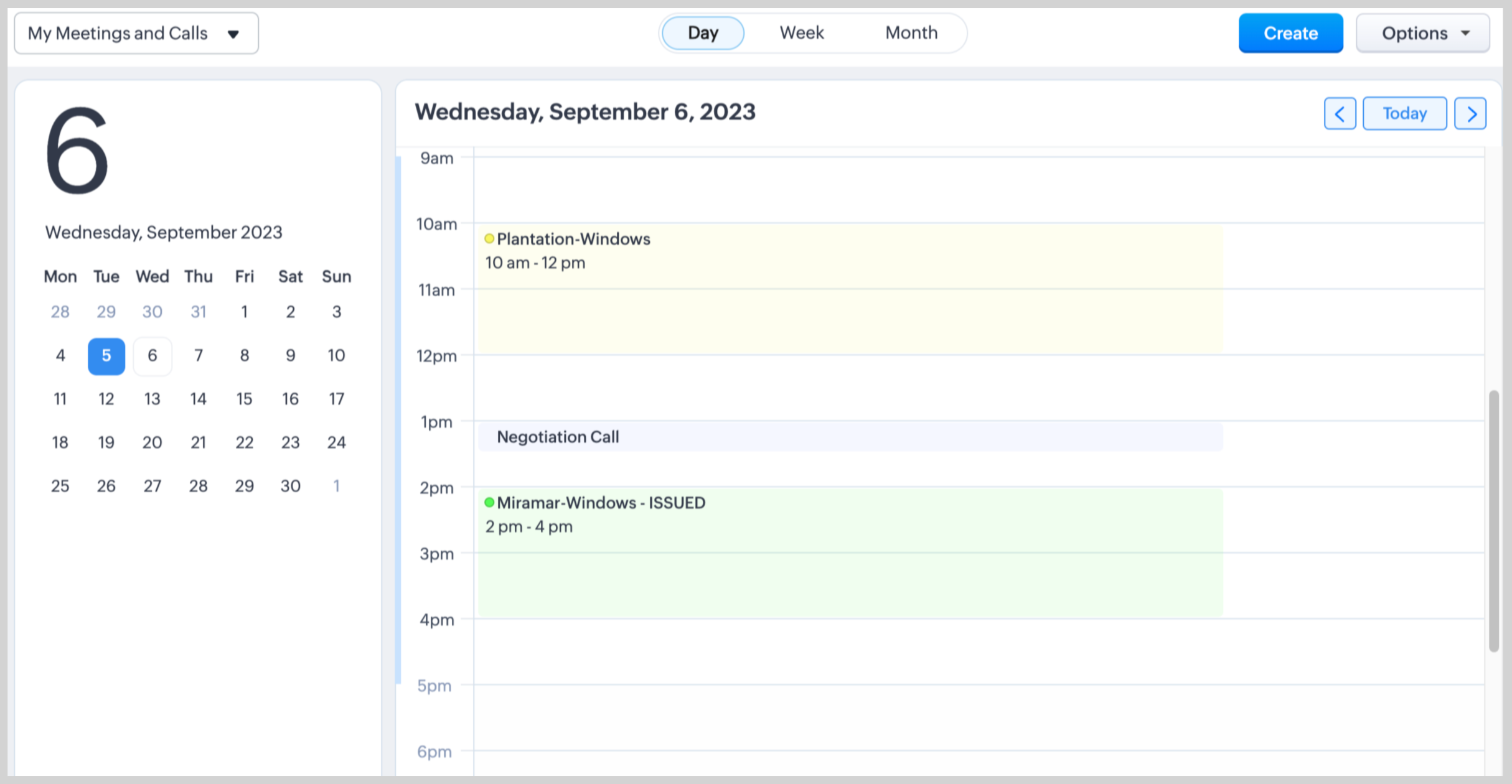Image resolution: width=1512 pixels, height=784 pixels.
Task: Click yellow status dot on Plantation-Windows event
Action: point(489,238)
